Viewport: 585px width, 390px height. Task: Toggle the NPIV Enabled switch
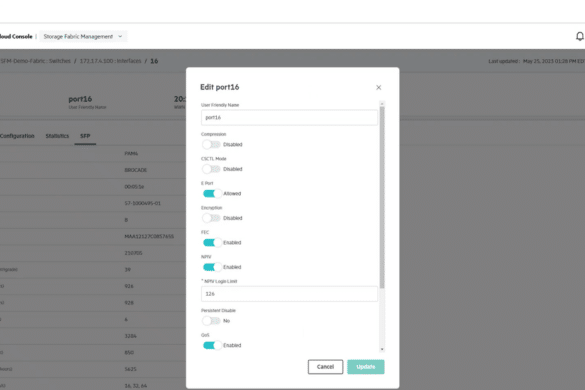[x=212, y=267]
